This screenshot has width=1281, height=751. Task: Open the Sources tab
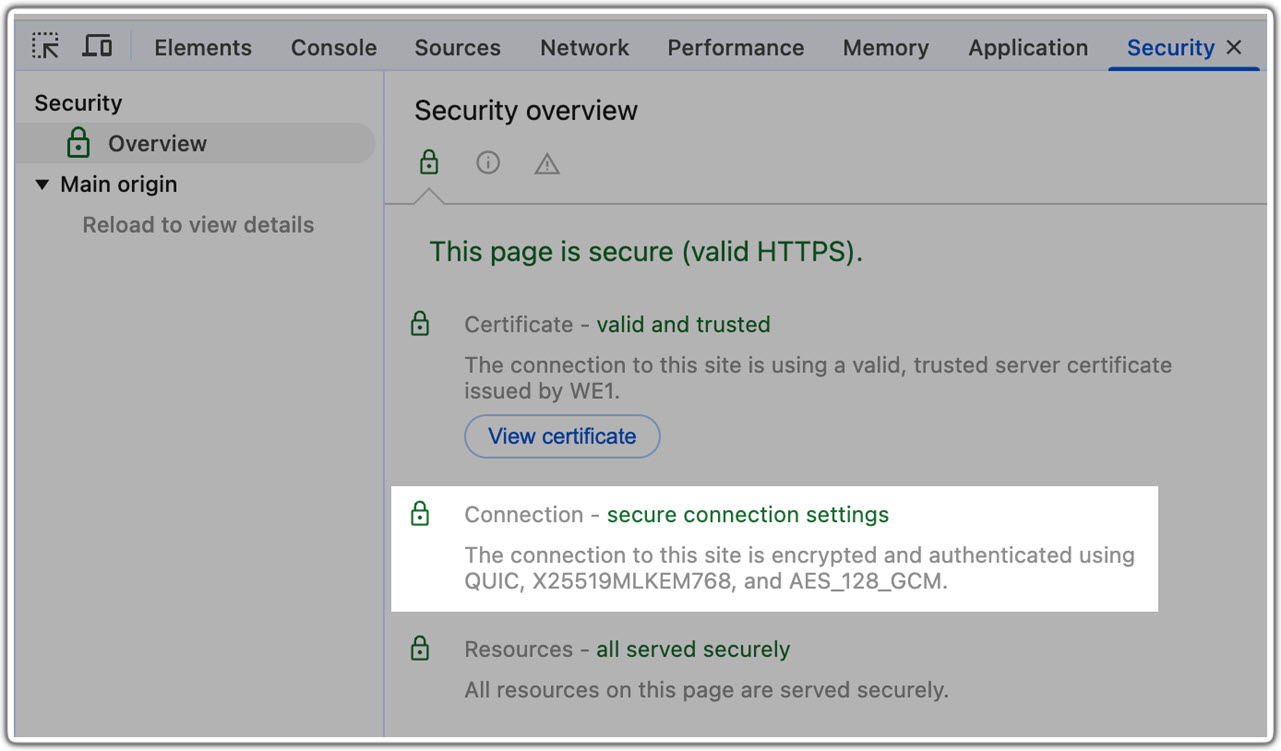pos(458,48)
